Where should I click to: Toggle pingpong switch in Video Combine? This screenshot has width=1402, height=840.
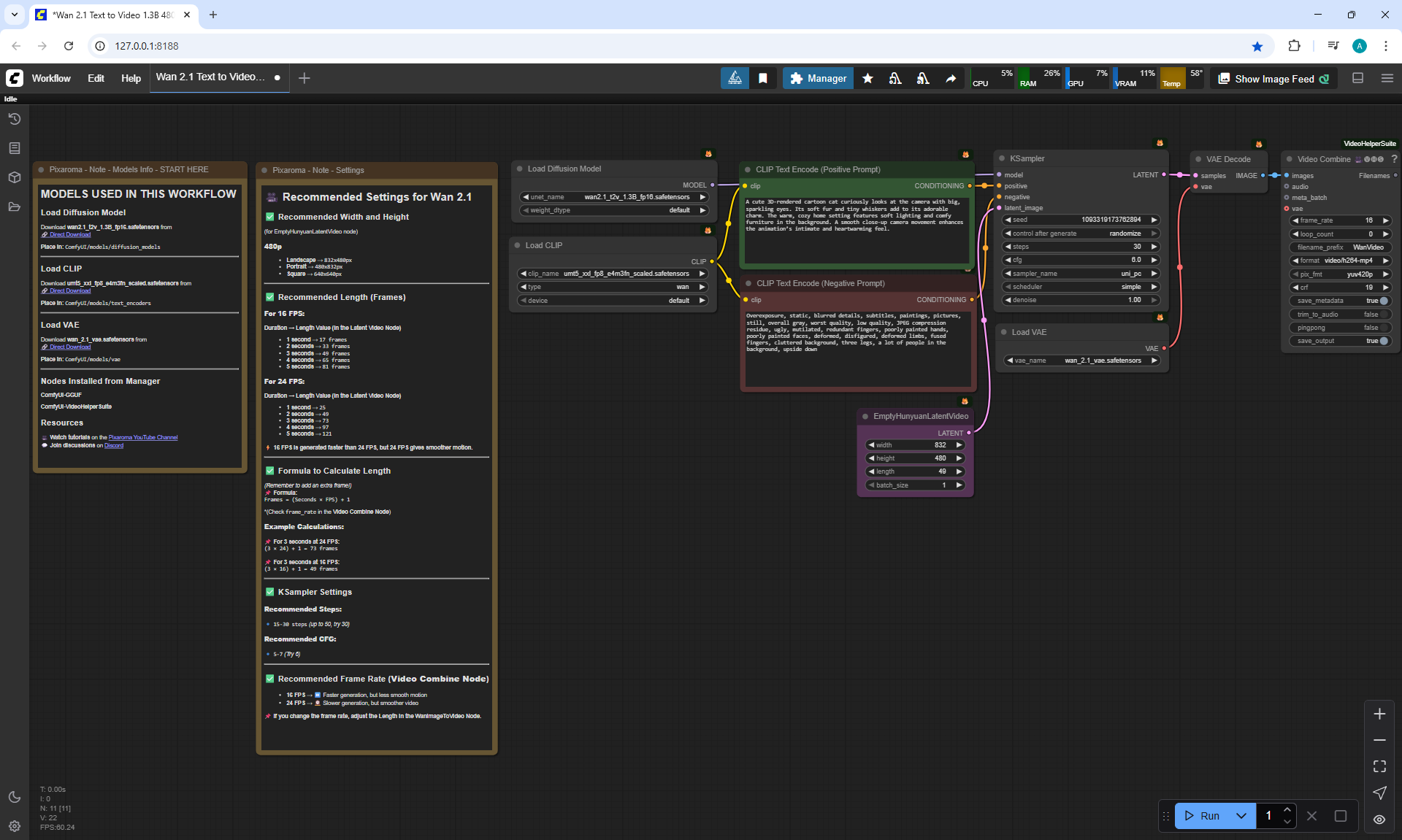click(x=1383, y=328)
